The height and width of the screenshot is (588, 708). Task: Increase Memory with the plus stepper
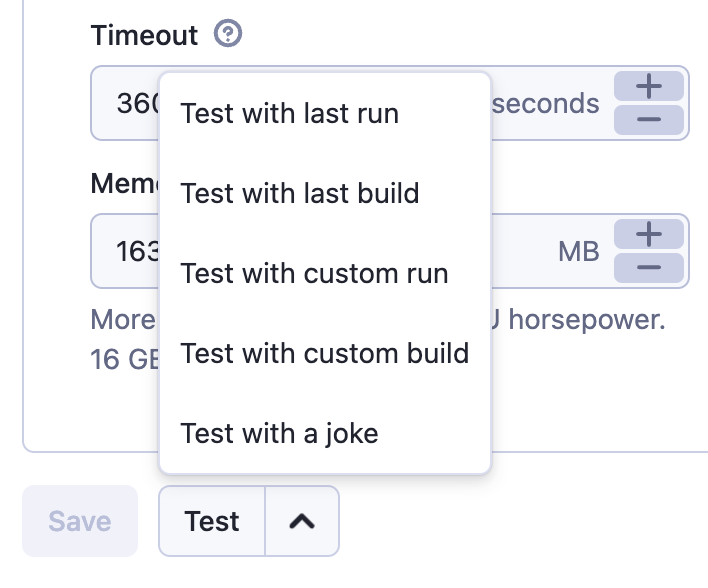tap(649, 234)
